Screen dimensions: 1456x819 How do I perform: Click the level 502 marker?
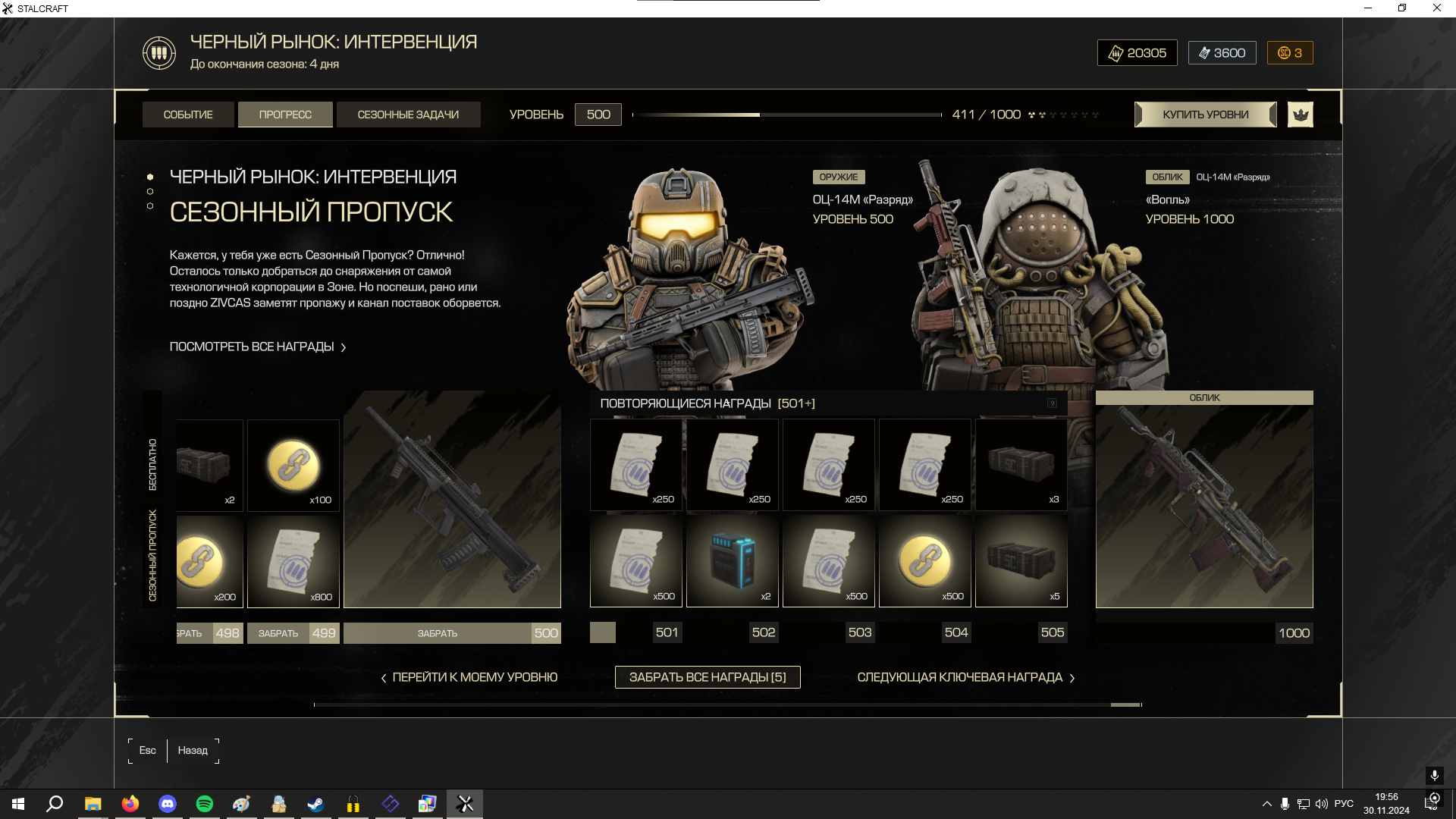pyautogui.click(x=763, y=632)
